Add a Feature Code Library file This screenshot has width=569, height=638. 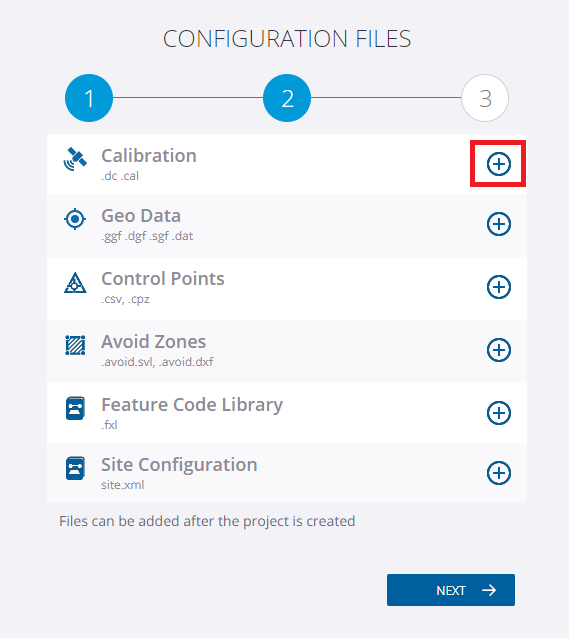499,413
